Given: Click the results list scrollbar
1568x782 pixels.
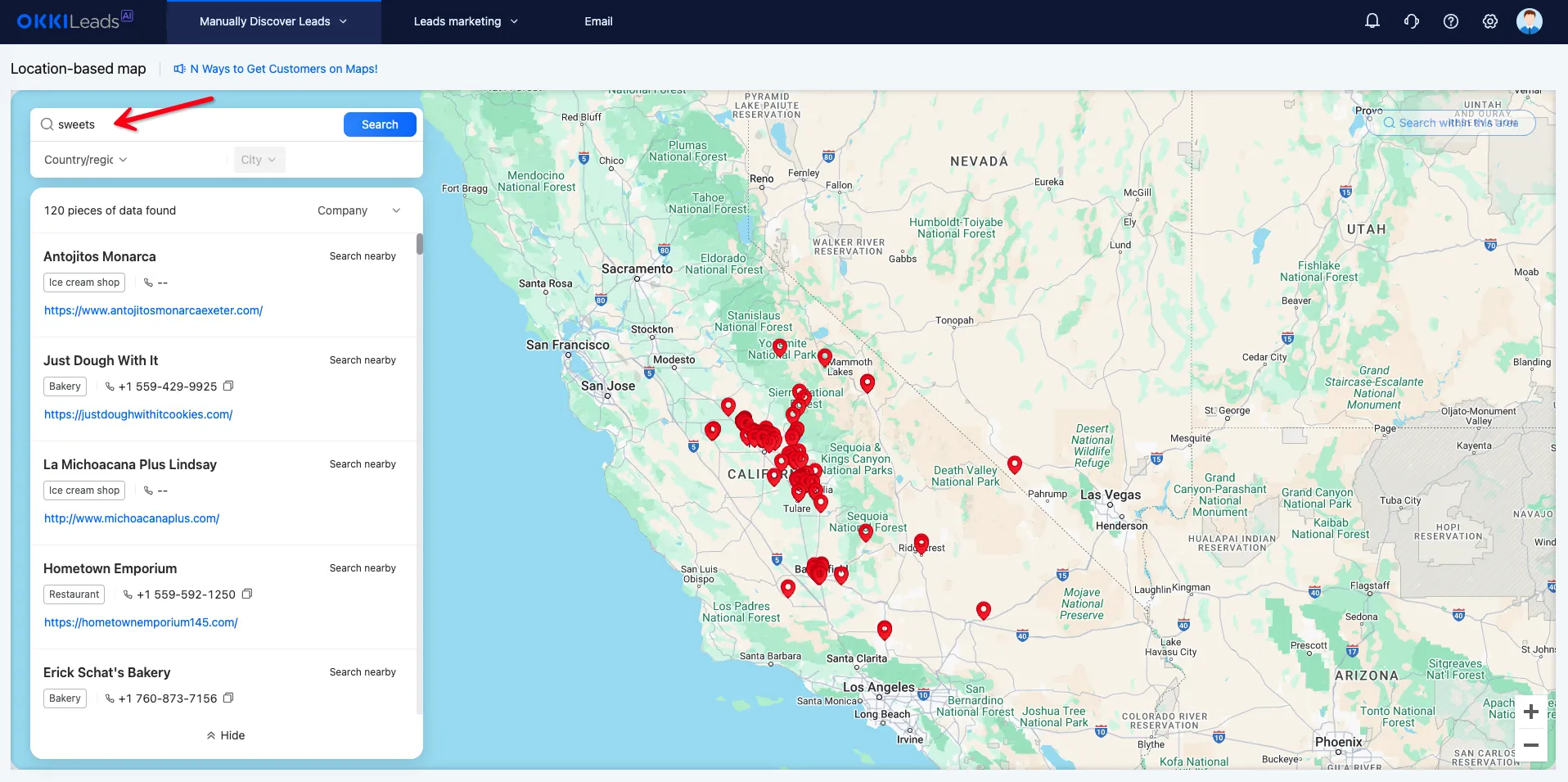Looking at the screenshot, I should click(x=420, y=244).
